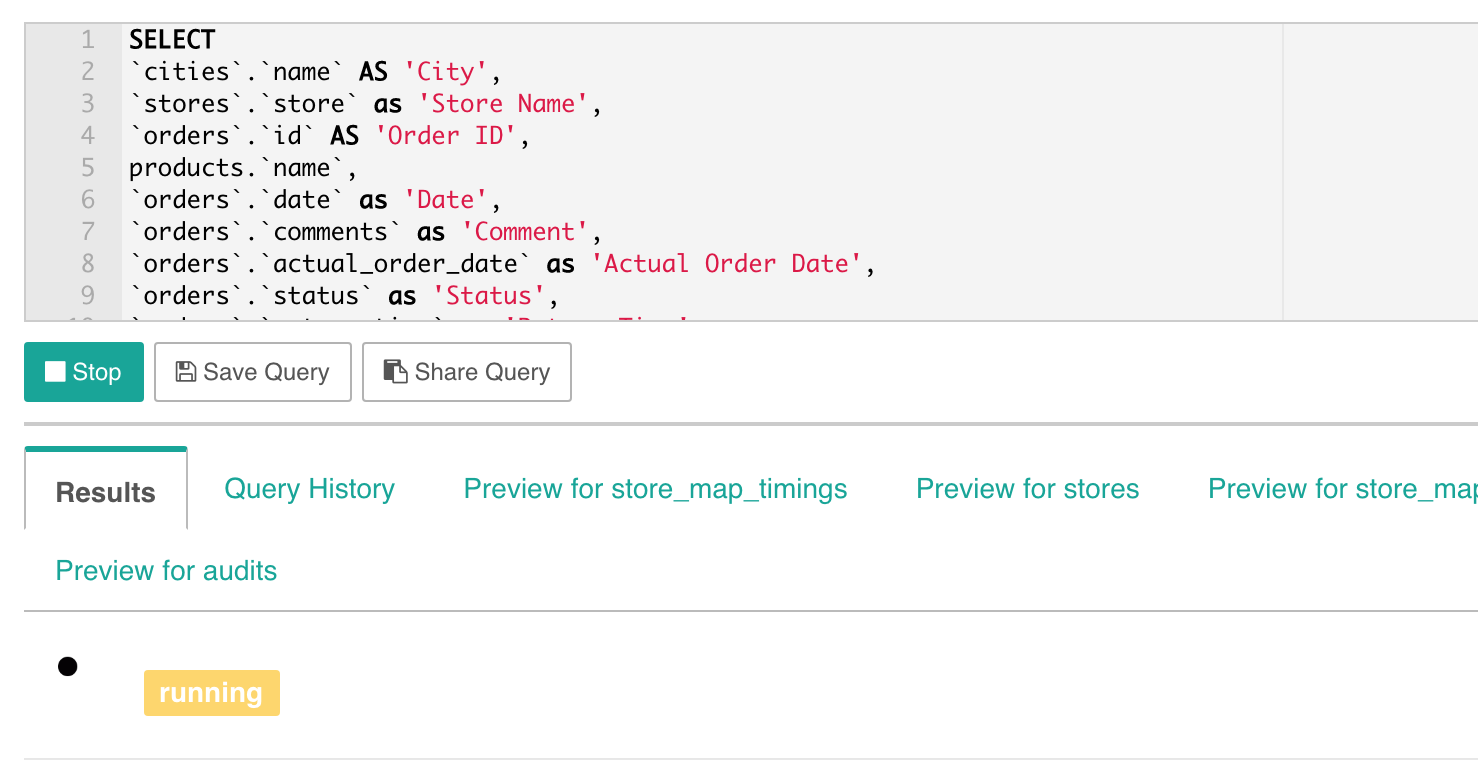Screen dimensions: 1478x760
Task: Click the Share Query button
Action: tap(466, 371)
